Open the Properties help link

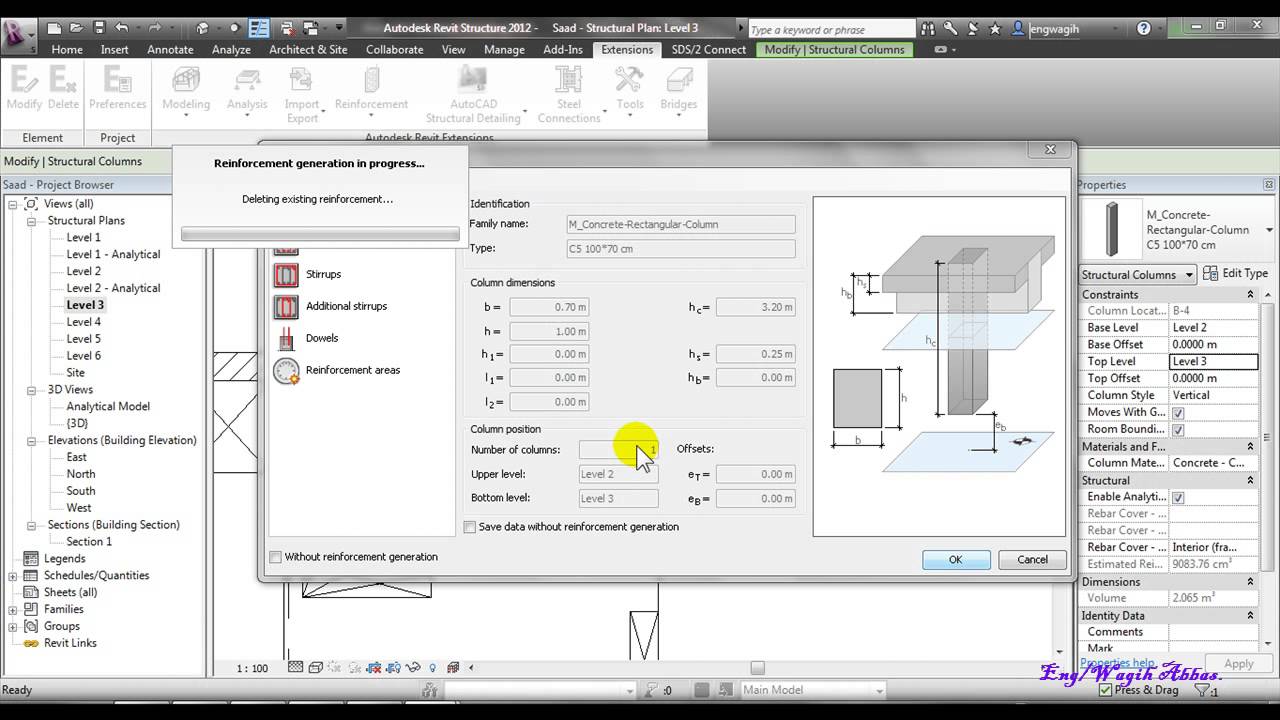tap(1117, 662)
